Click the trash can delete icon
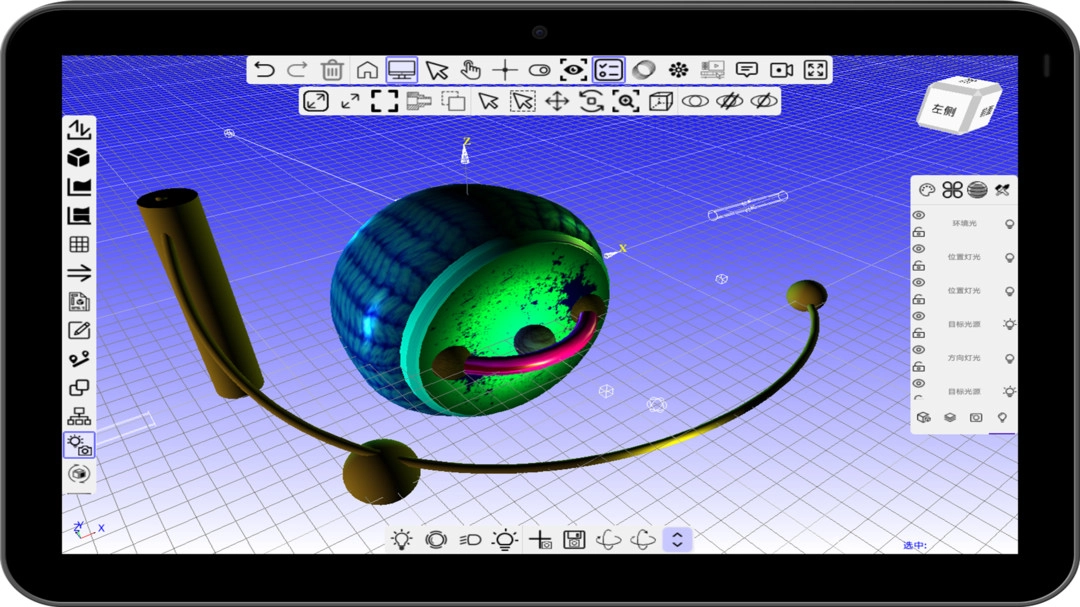The height and width of the screenshot is (607, 1080). point(332,70)
